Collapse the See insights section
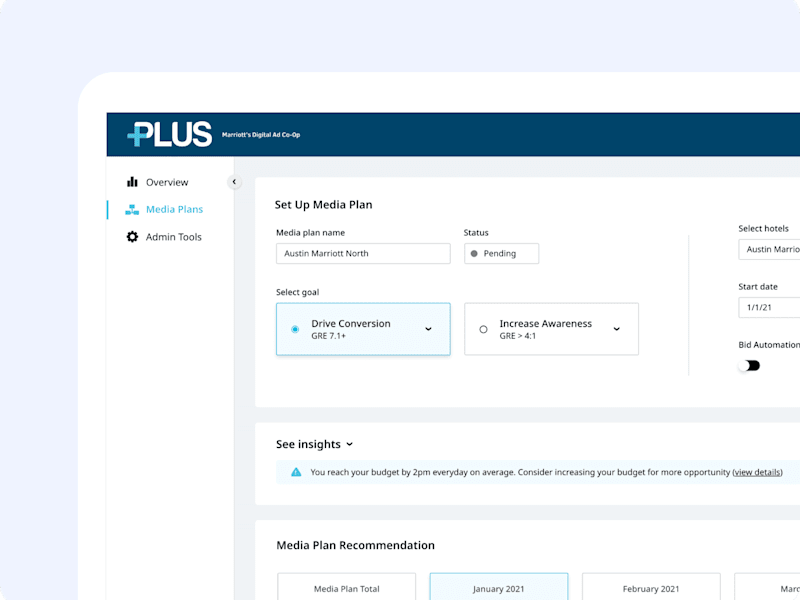Viewport: 800px width, 600px height. point(349,444)
